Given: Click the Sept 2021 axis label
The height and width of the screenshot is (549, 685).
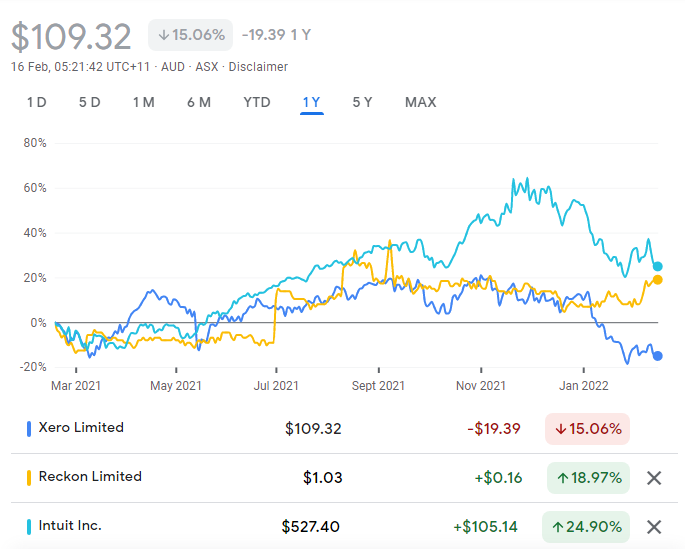Looking at the screenshot, I should [x=378, y=386].
